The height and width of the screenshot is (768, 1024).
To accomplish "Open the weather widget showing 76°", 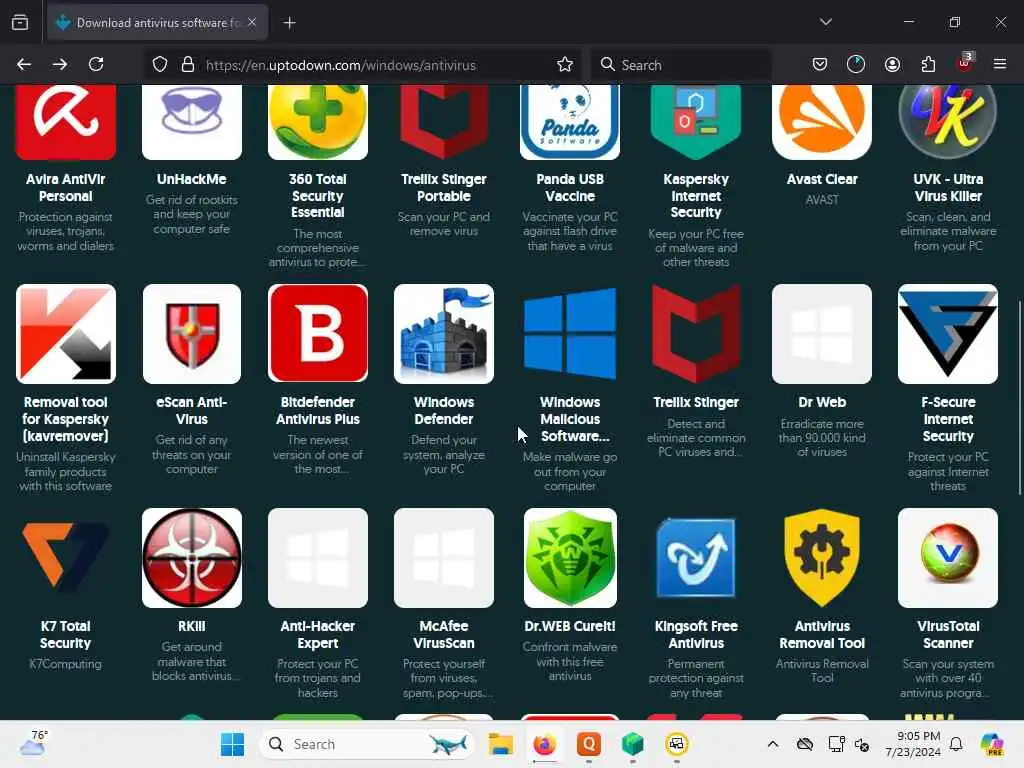I will click(33, 743).
